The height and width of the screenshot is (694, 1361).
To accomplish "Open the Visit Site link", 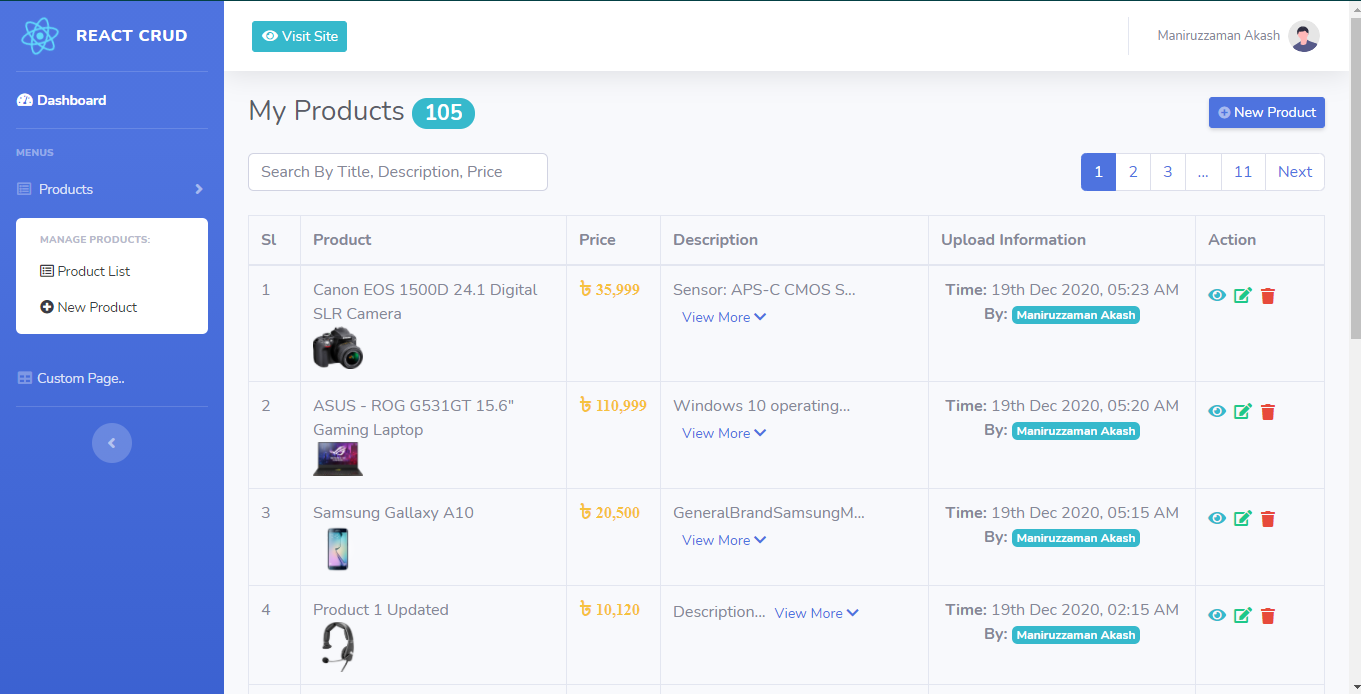I will click(x=299, y=36).
